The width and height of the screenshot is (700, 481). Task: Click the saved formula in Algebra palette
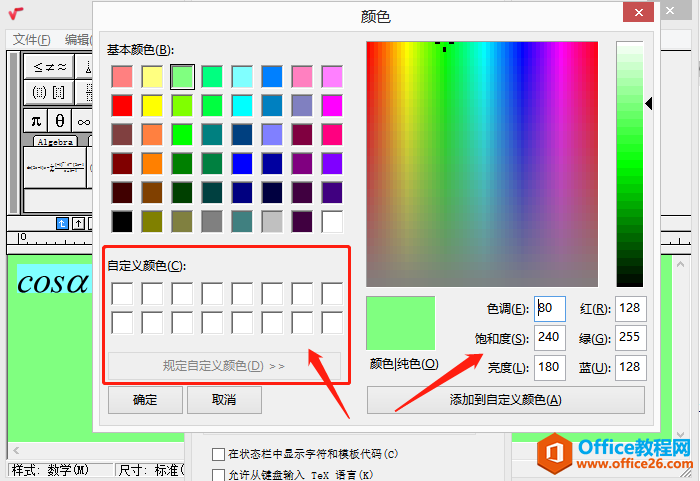click(57, 166)
